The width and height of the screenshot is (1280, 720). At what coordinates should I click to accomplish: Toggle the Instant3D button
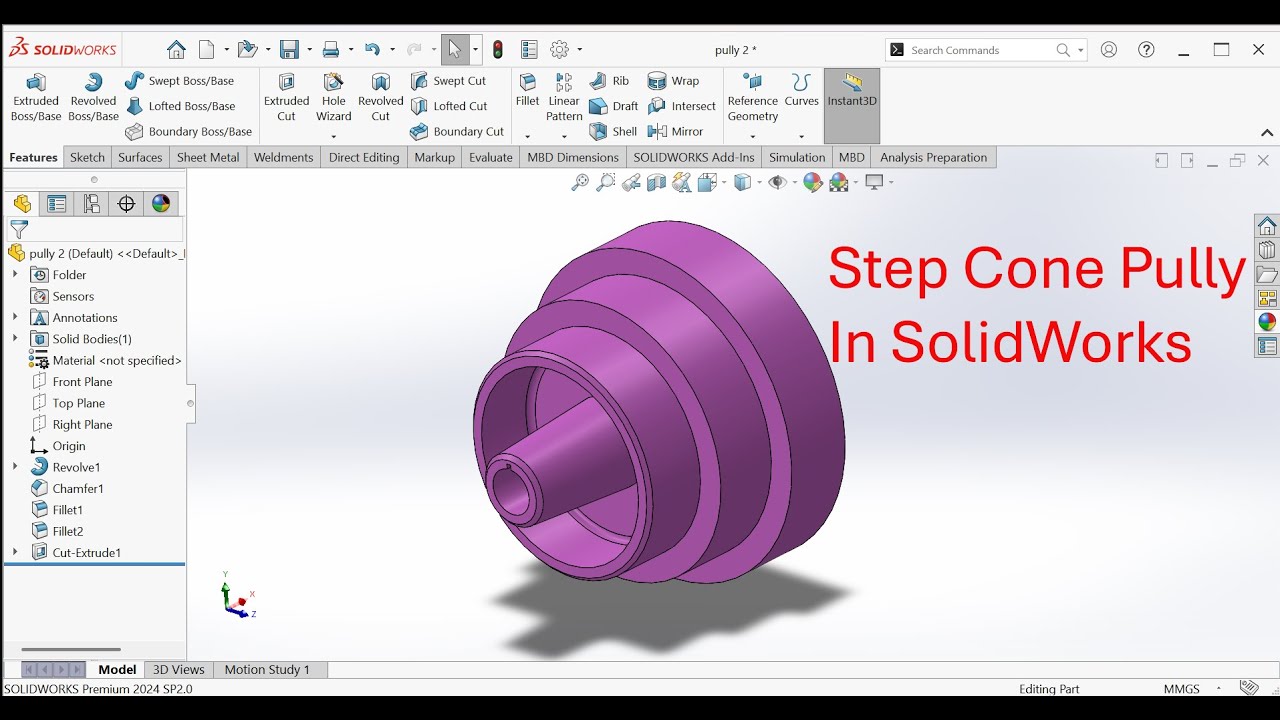pos(852,105)
